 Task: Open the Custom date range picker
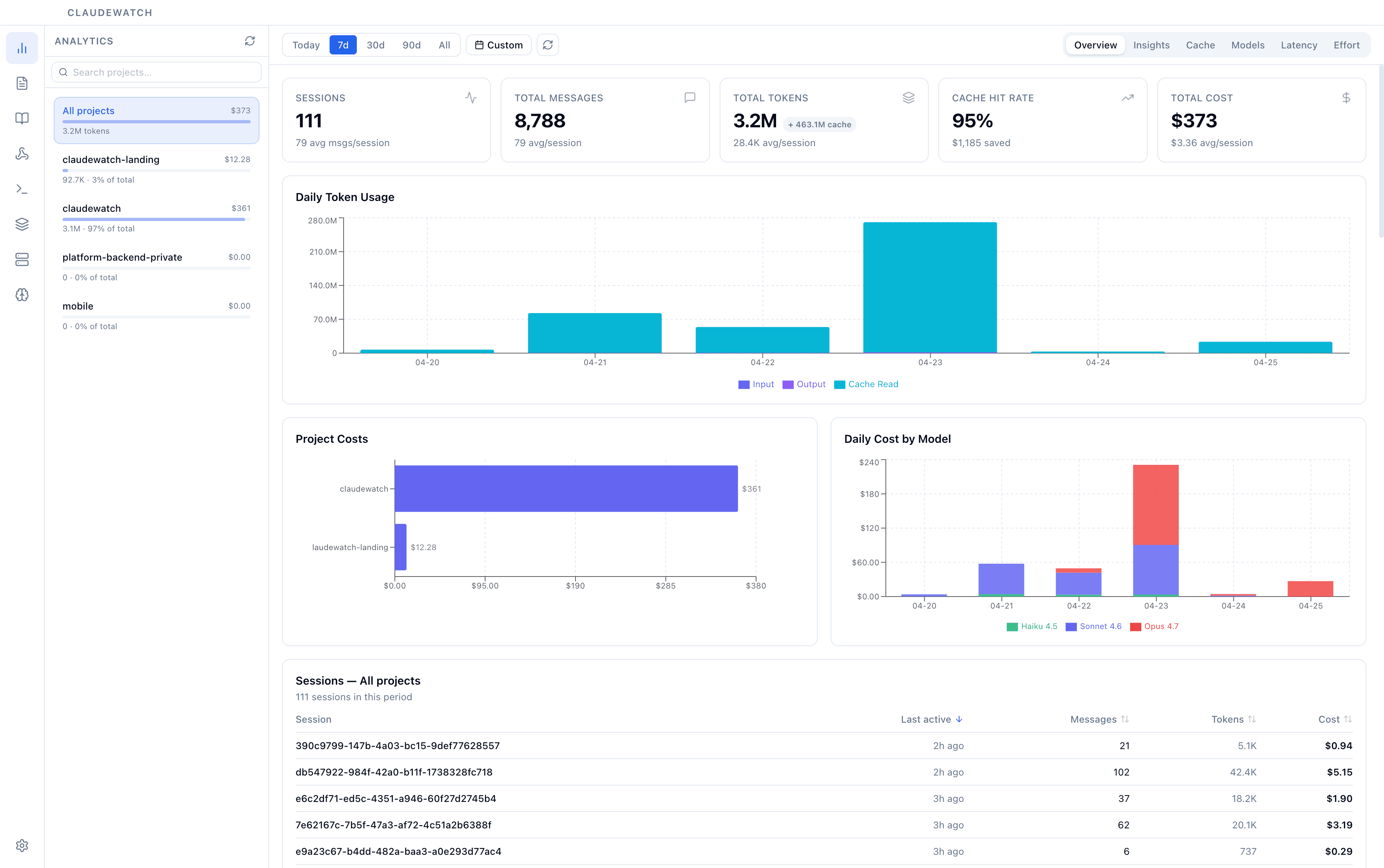pyautogui.click(x=498, y=45)
